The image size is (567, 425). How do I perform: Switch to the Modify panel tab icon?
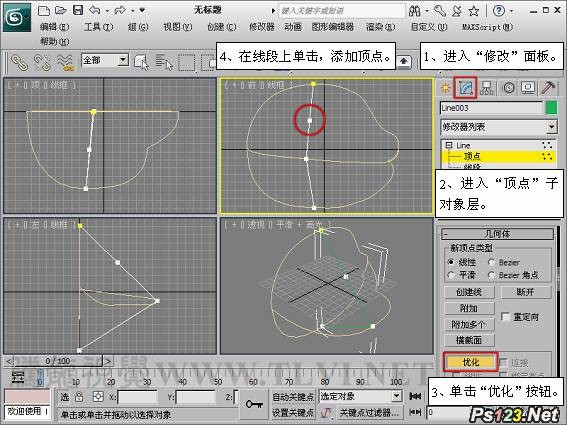(466, 88)
